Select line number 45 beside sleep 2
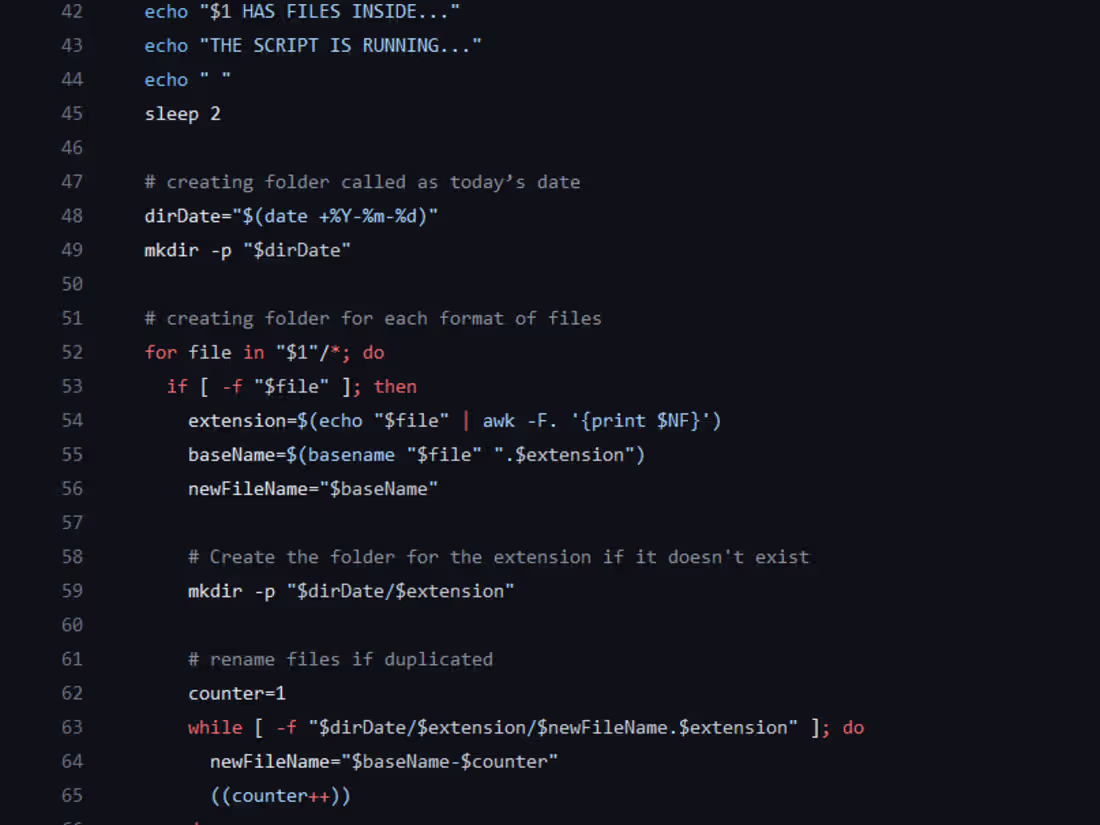 point(72,114)
